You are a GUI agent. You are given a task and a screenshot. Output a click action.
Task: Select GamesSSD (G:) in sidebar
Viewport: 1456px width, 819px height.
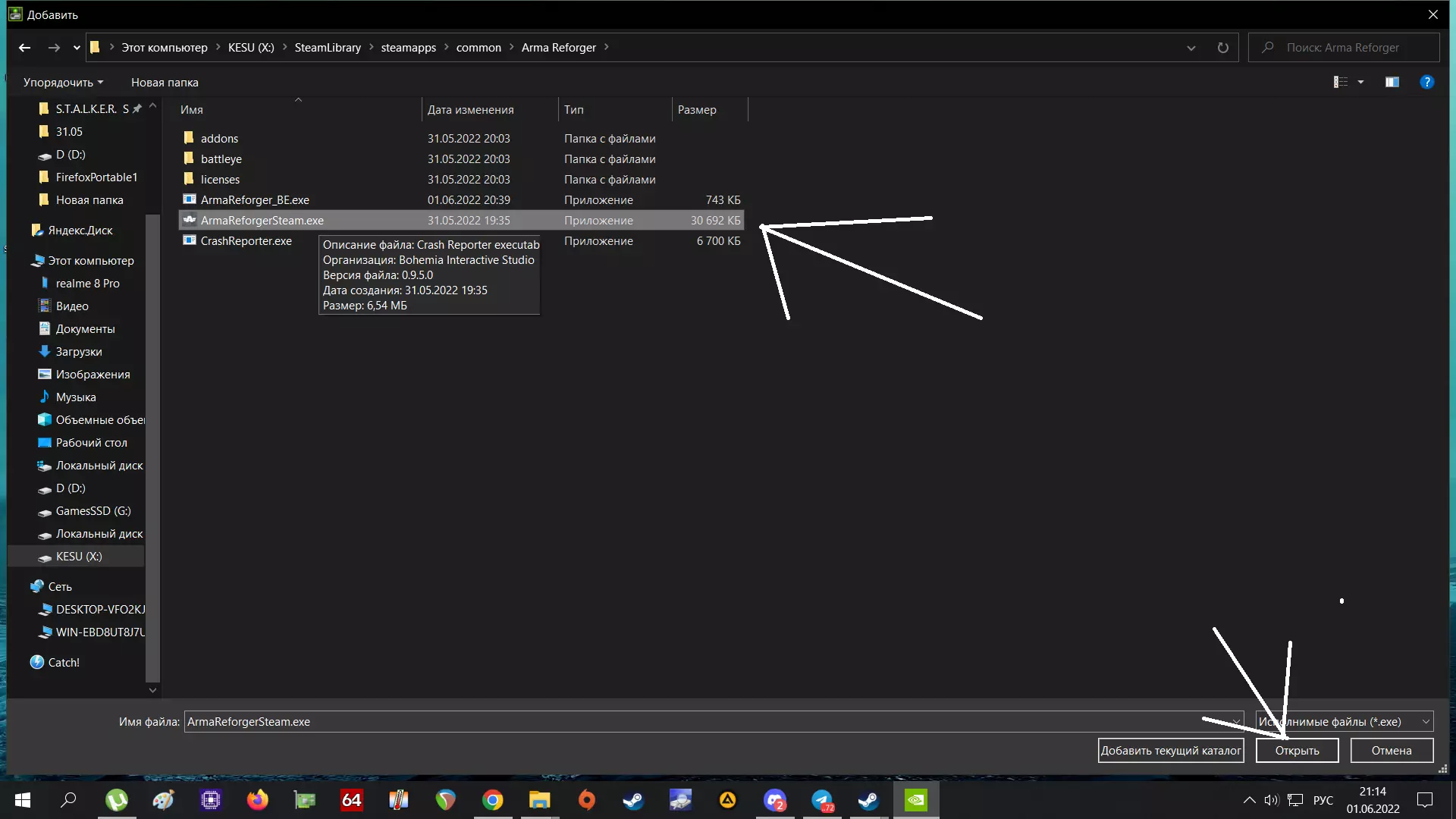93,510
